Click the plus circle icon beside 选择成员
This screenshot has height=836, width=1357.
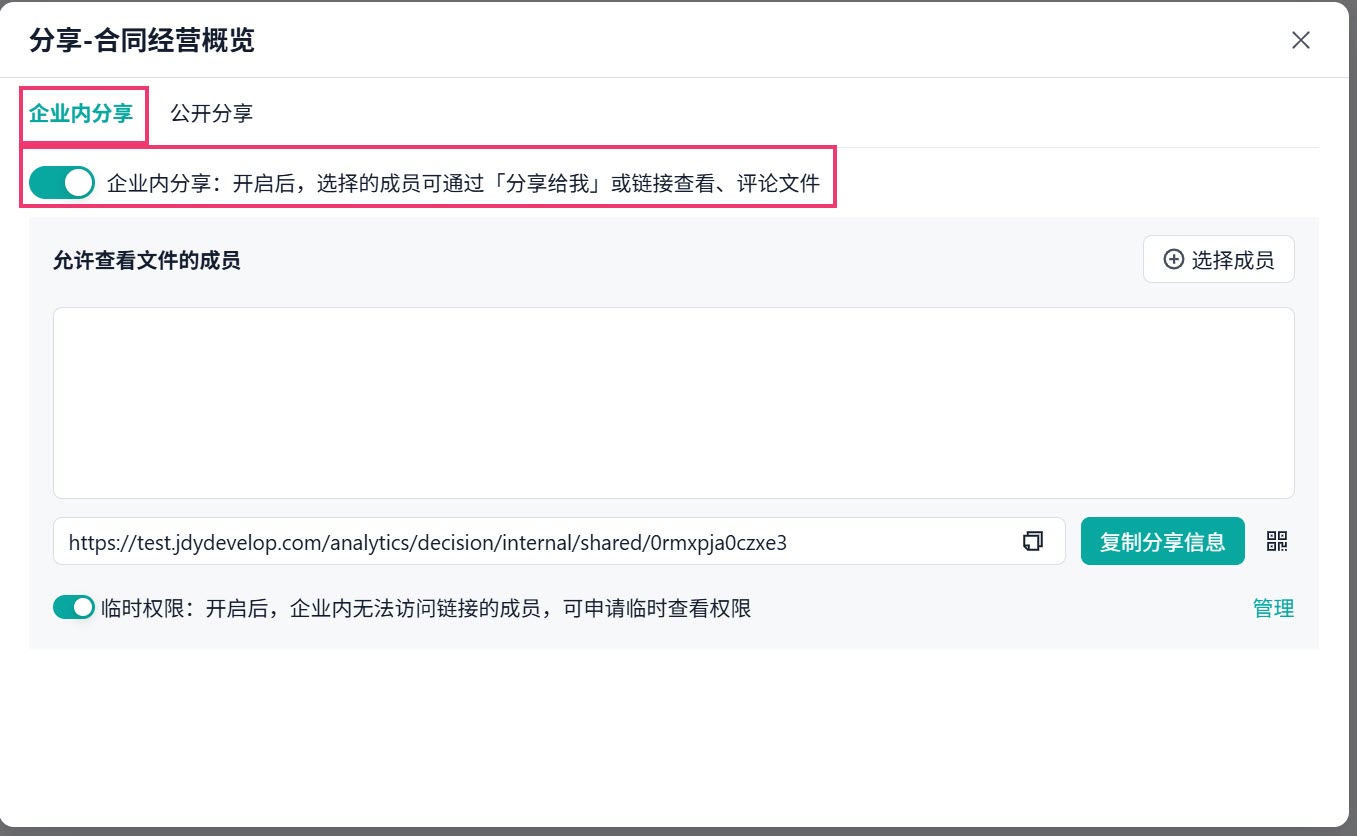1174,259
